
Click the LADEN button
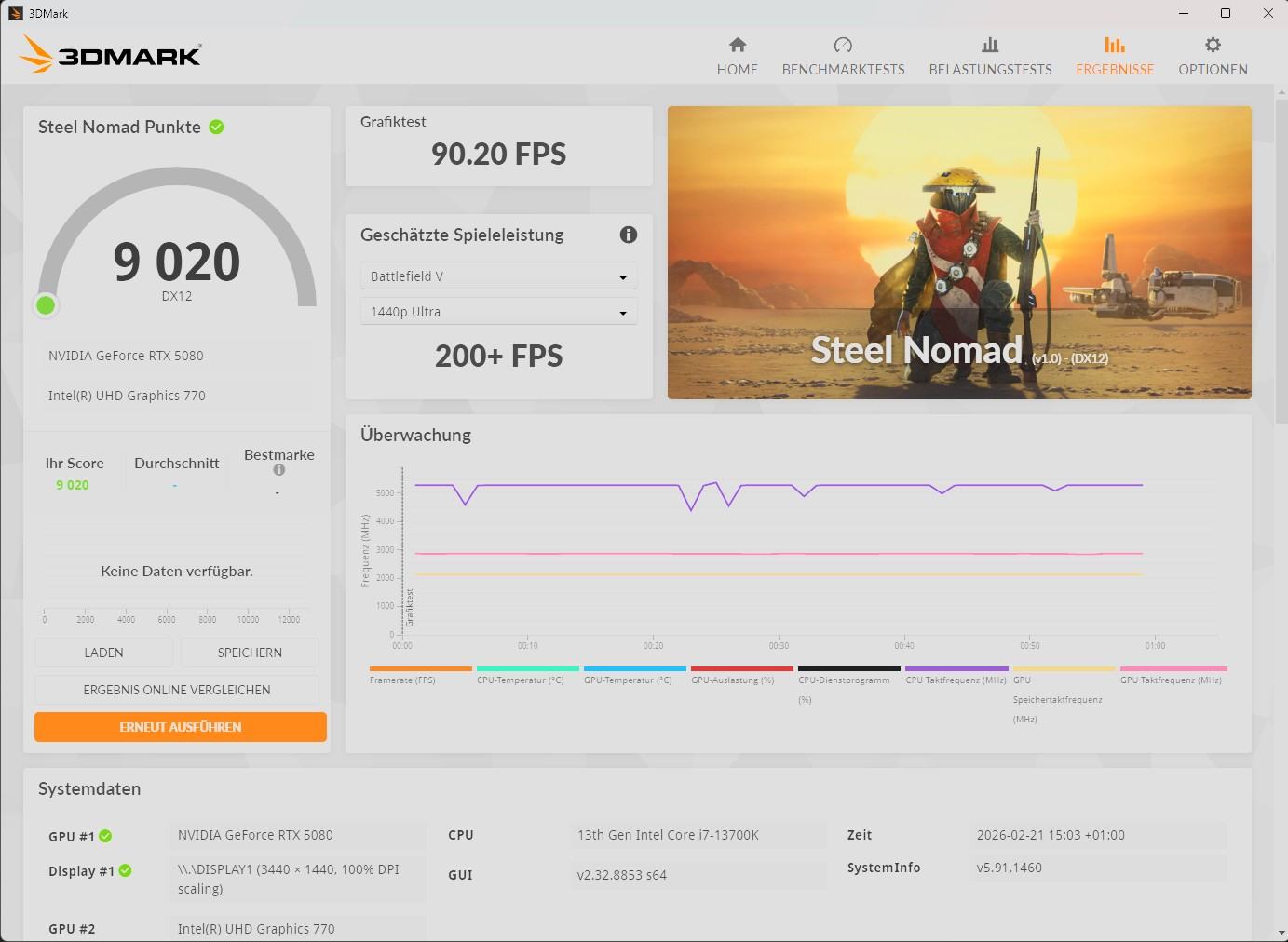click(x=103, y=653)
